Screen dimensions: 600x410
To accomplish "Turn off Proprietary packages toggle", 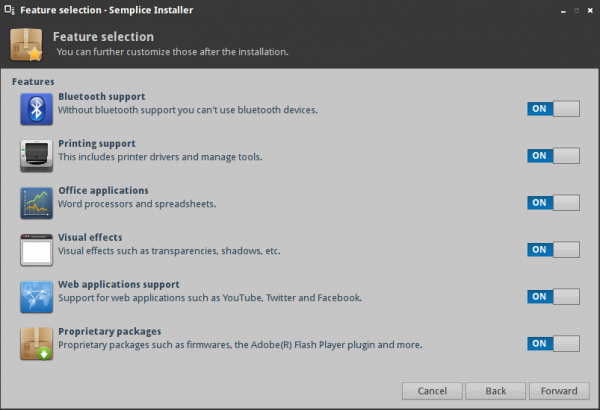I will (x=553, y=343).
